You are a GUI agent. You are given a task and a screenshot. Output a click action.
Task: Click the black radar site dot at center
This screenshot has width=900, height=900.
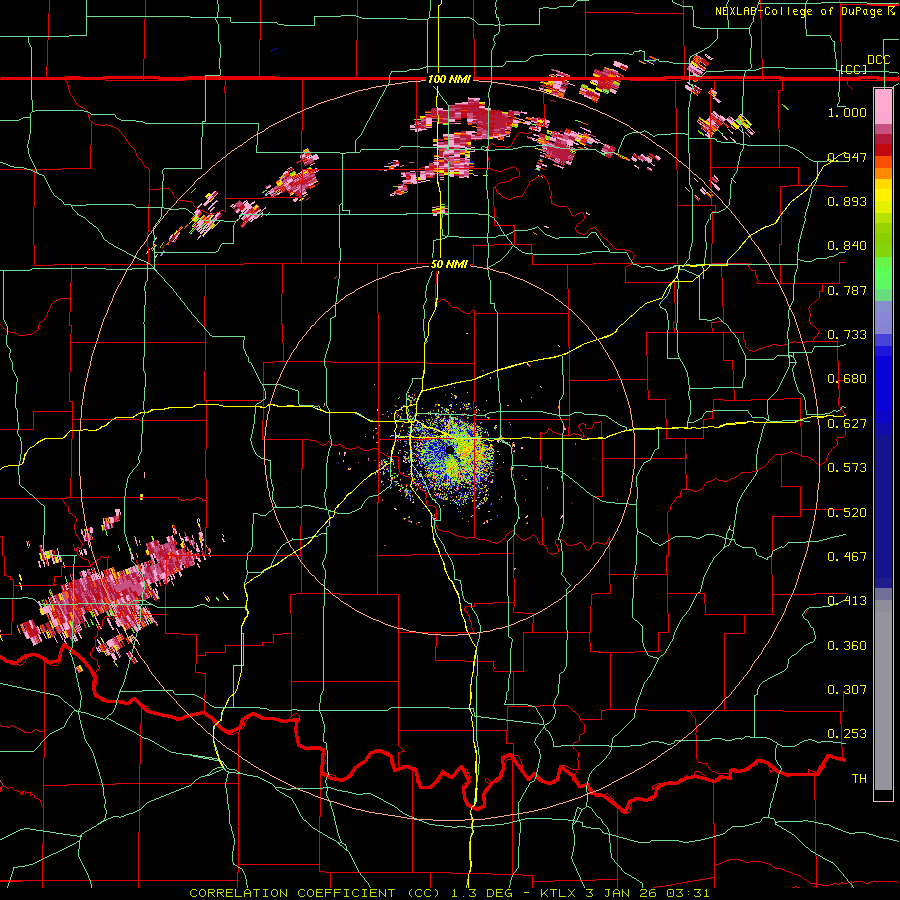pos(451,451)
